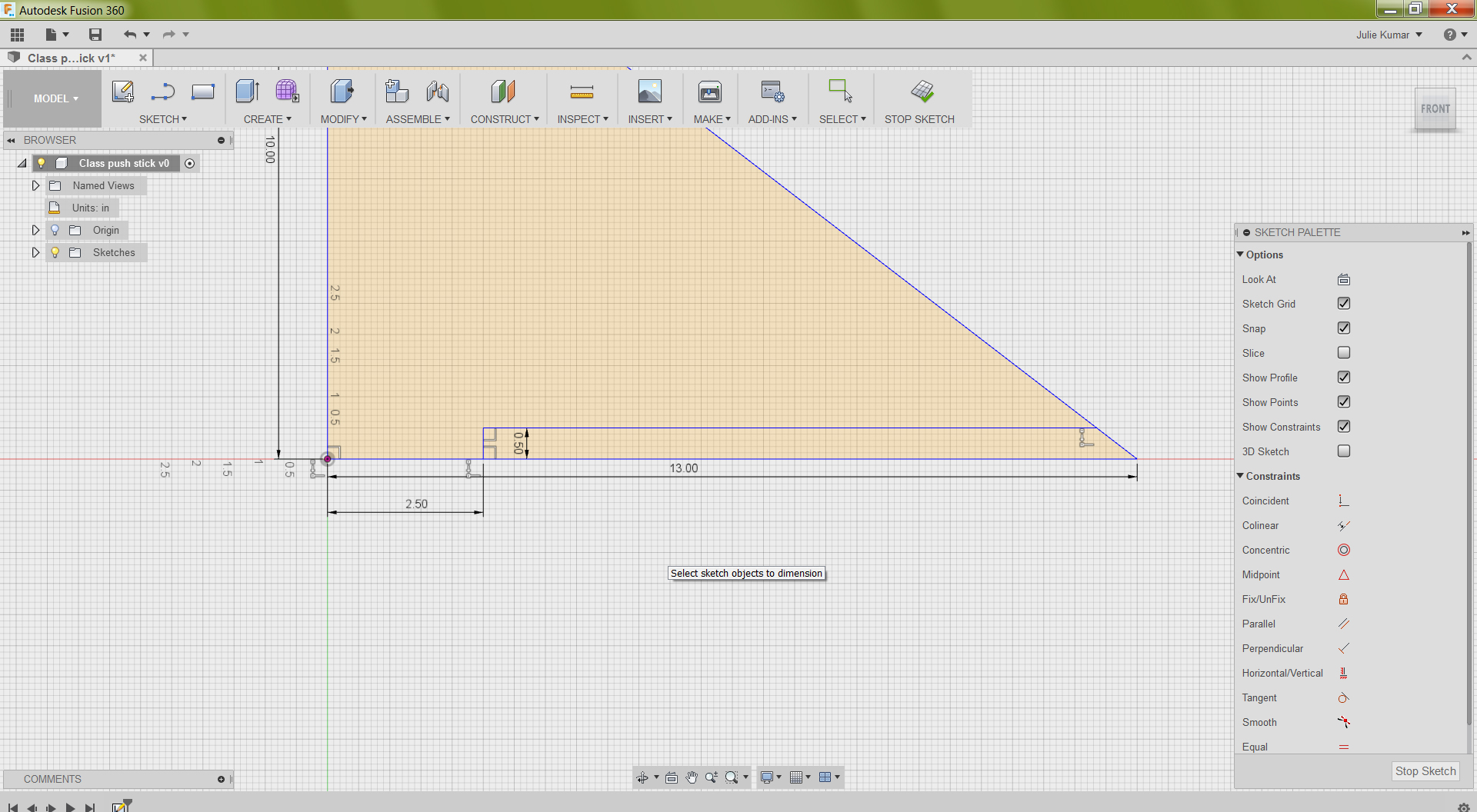
Task: Click the Stop Sketch button in palette
Action: tap(1425, 771)
